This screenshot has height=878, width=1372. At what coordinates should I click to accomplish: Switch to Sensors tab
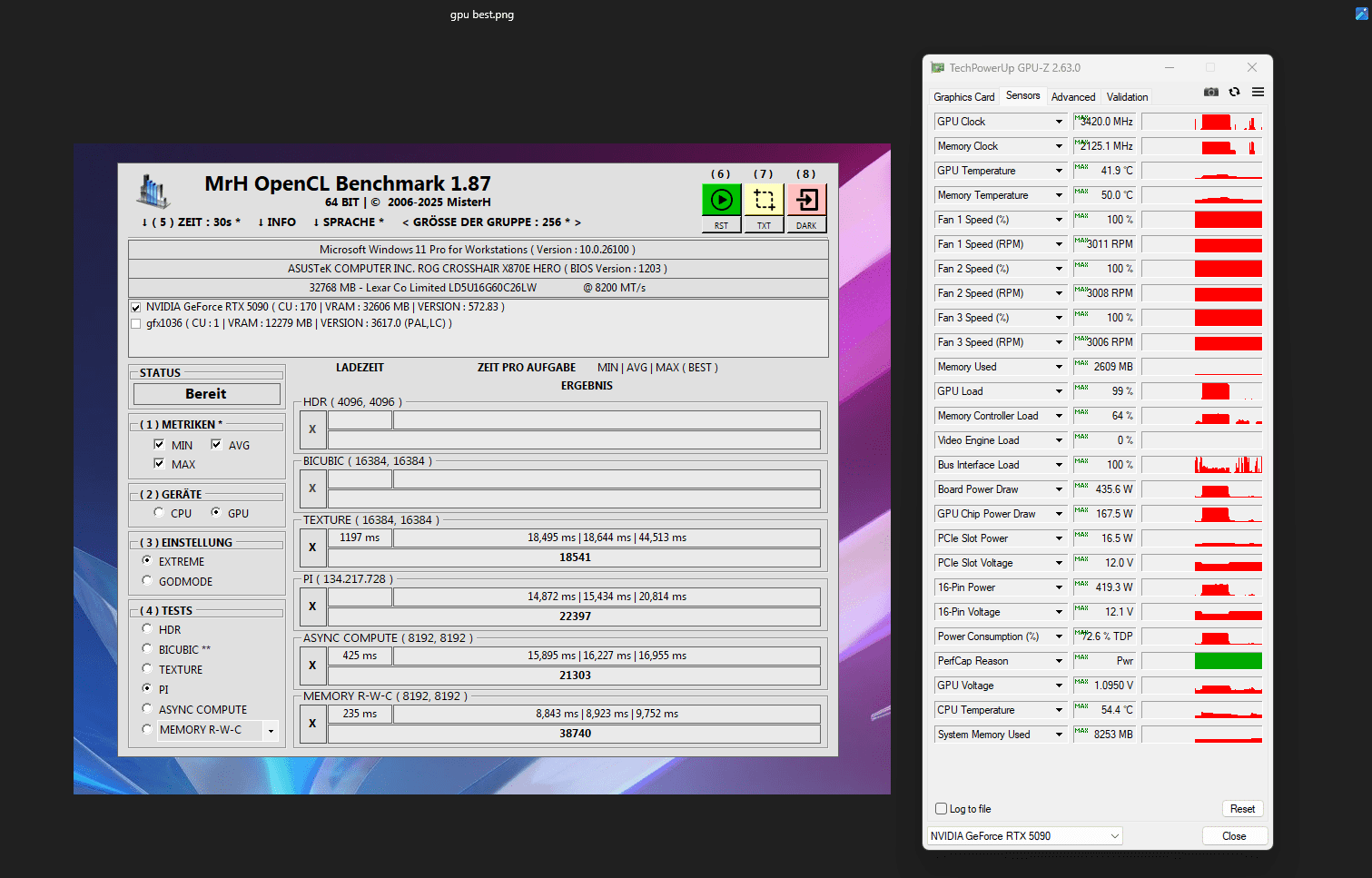point(1022,95)
